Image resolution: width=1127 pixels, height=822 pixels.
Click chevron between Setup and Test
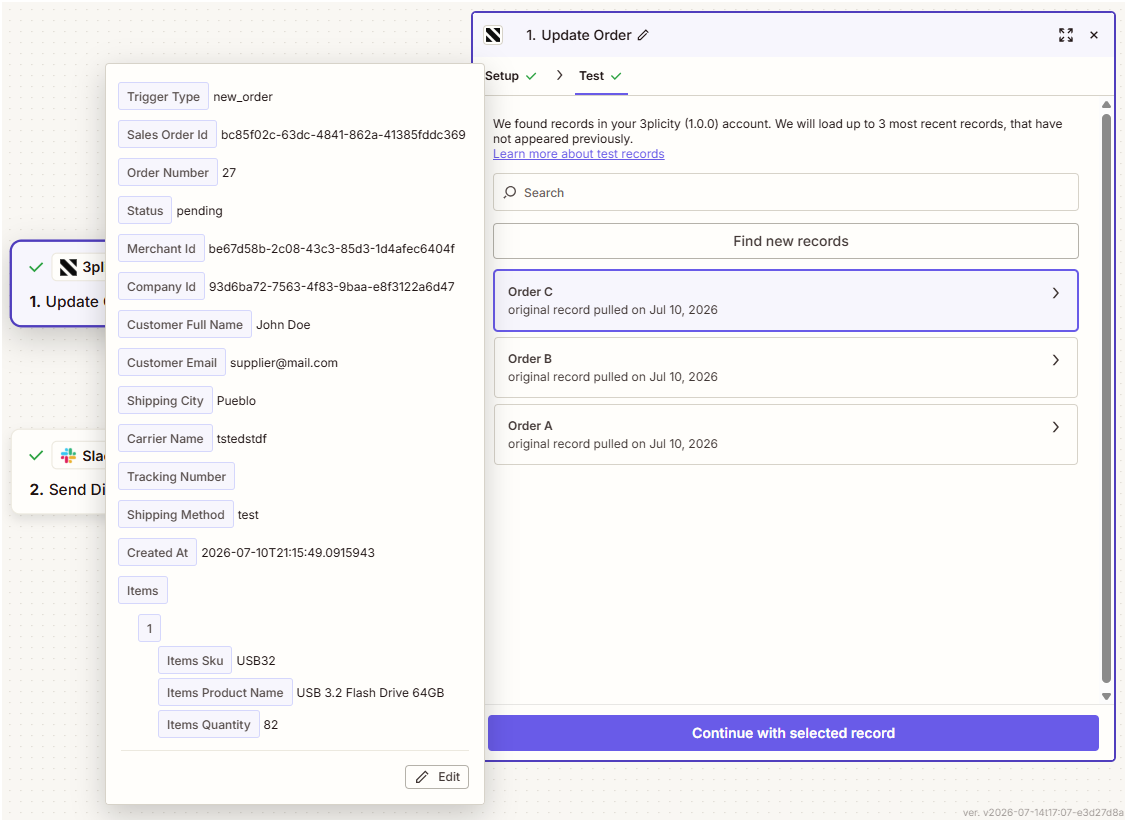(x=559, y=75)
